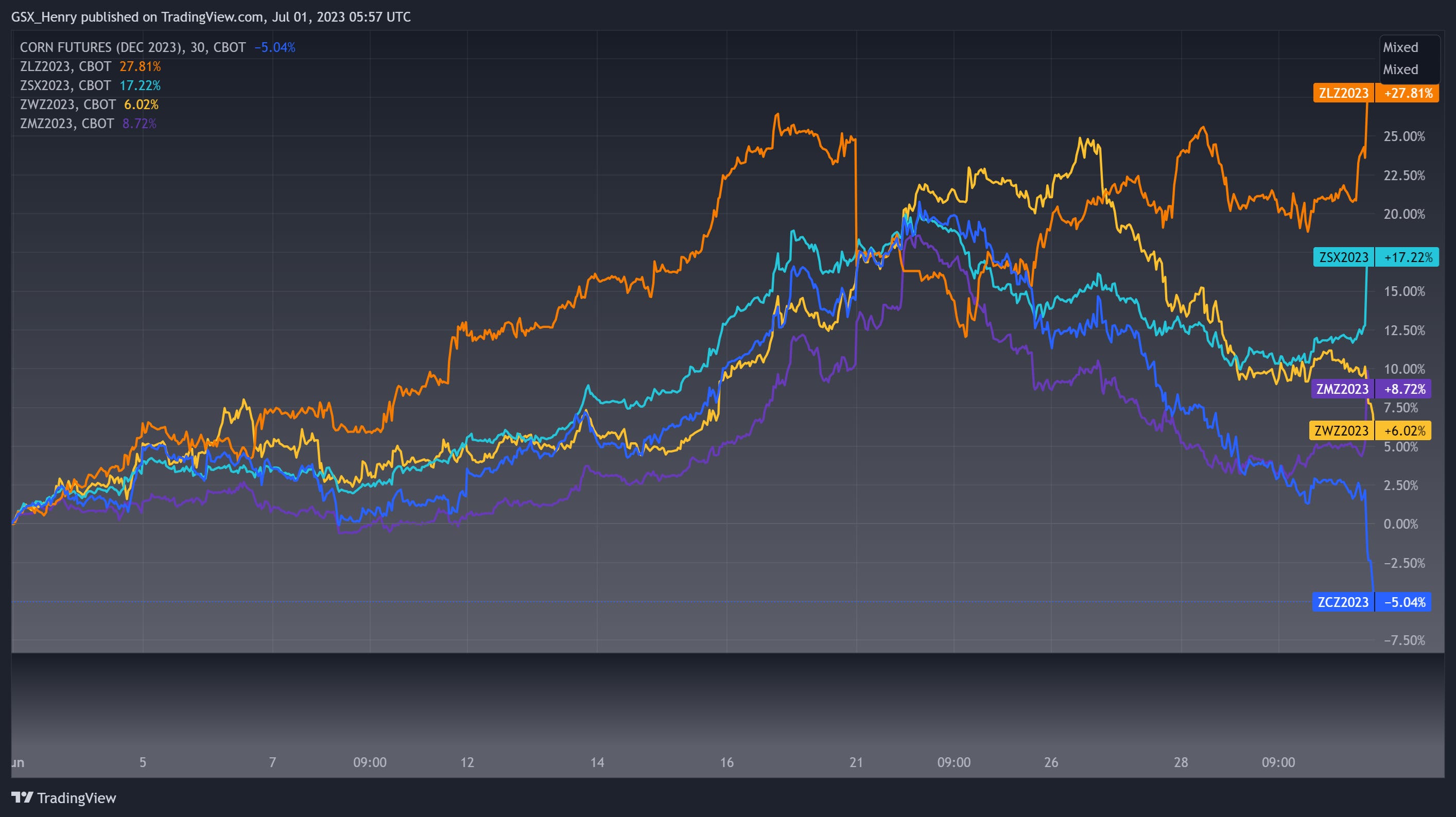Click the blue ZCZ2023 price scale tag
Screen dimensions: 1456x817
[x=1343, y=602]
